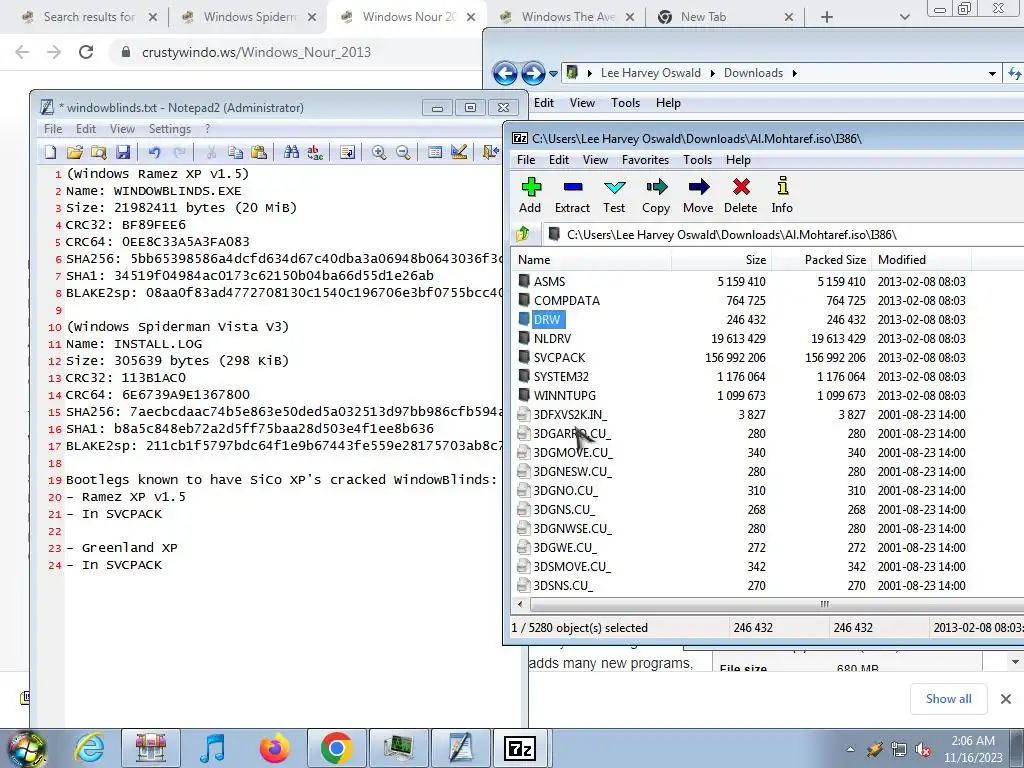Click the 7-Zip horizontal scrollbar thumb
This screenshot has height=768, width=1024.
(824, 604)
